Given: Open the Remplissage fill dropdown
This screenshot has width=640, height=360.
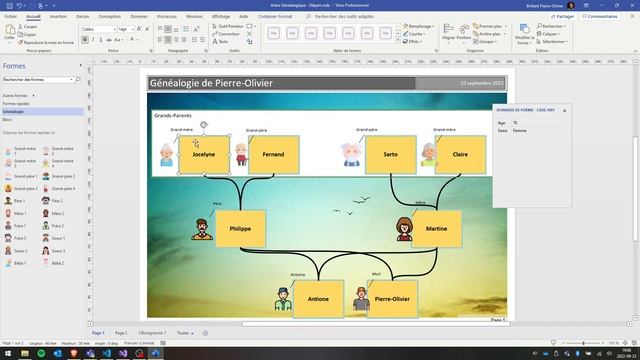Looking at the screenshot, I should click(419, 26).
